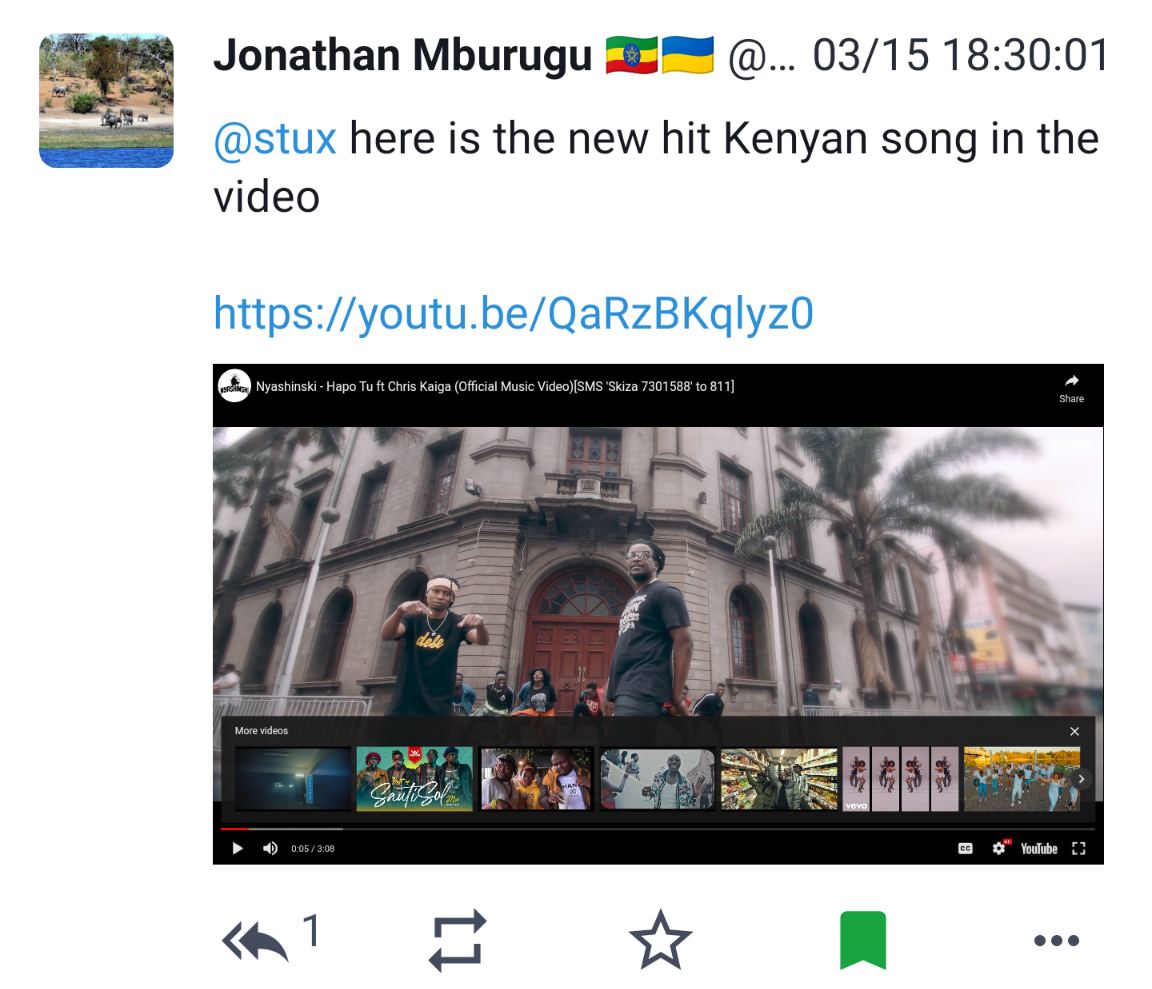This screenshot has width=1152, height=989.
Task: Show next suggested videos with the right chevron
Action: [x=1081, y=779]
